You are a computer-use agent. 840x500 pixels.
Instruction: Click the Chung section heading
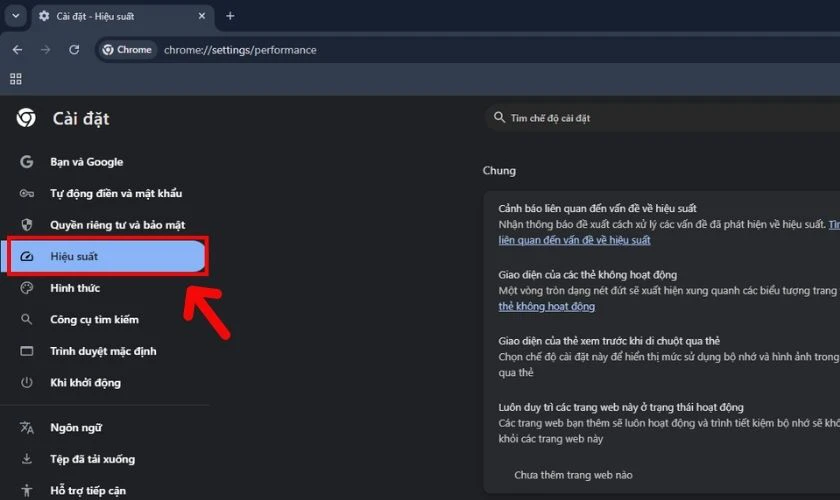(x=499, y=170)
